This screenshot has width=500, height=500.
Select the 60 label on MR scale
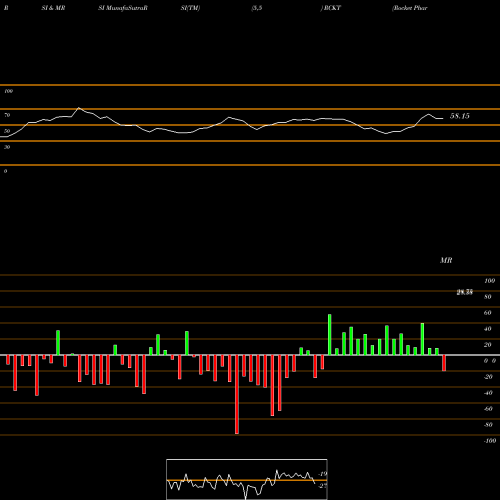click(x=488, y=313)
